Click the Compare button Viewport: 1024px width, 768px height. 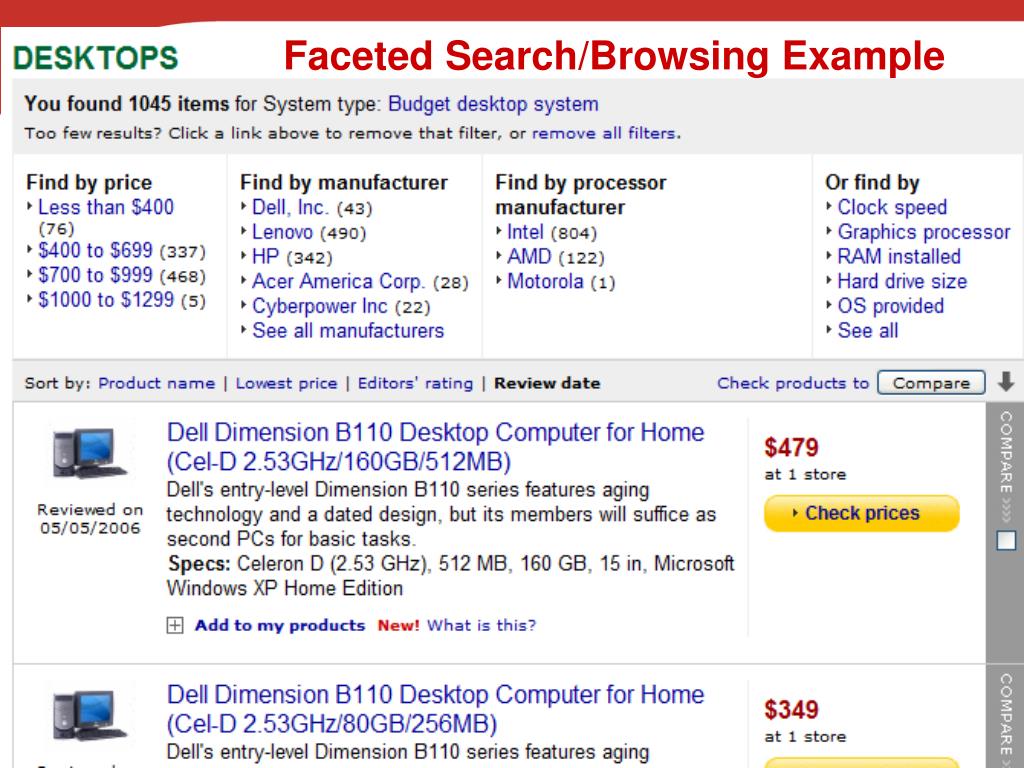(931, 383)
